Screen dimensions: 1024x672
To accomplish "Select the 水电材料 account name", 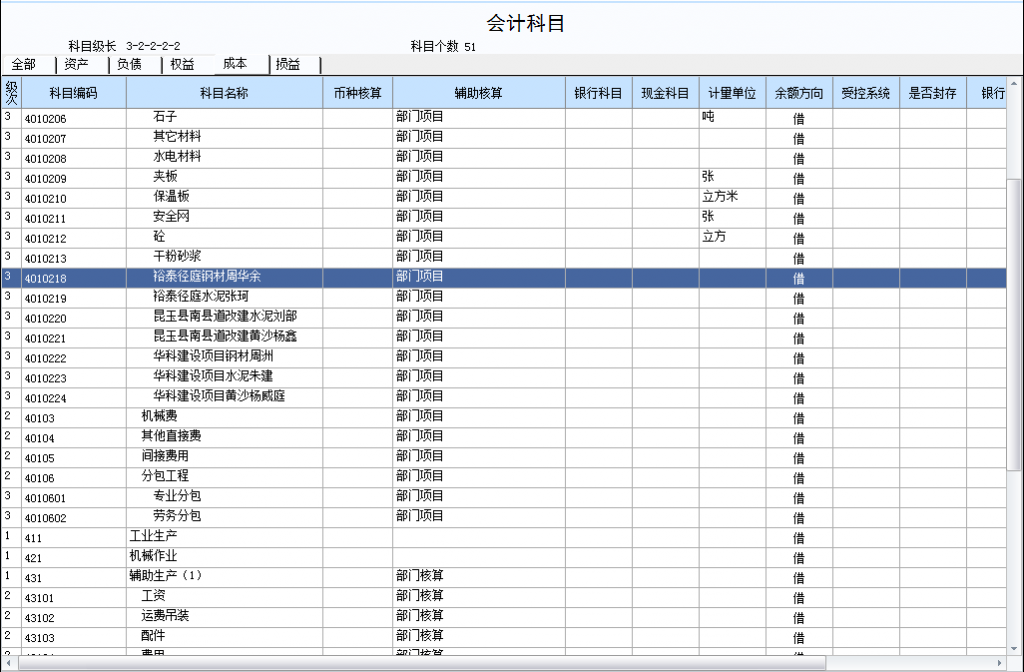I will pos(177,157).
